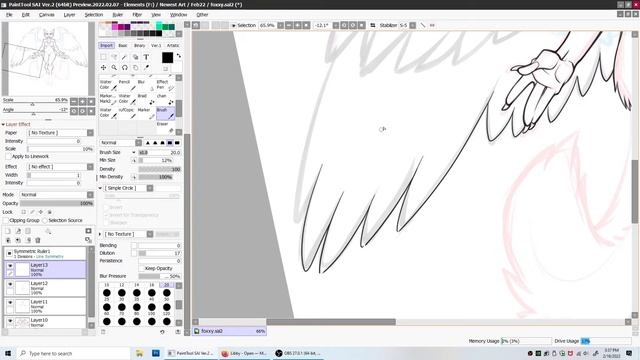The image size is (640, 360).
Task: Select the Magic Wand tool
Action: [125, 57]
